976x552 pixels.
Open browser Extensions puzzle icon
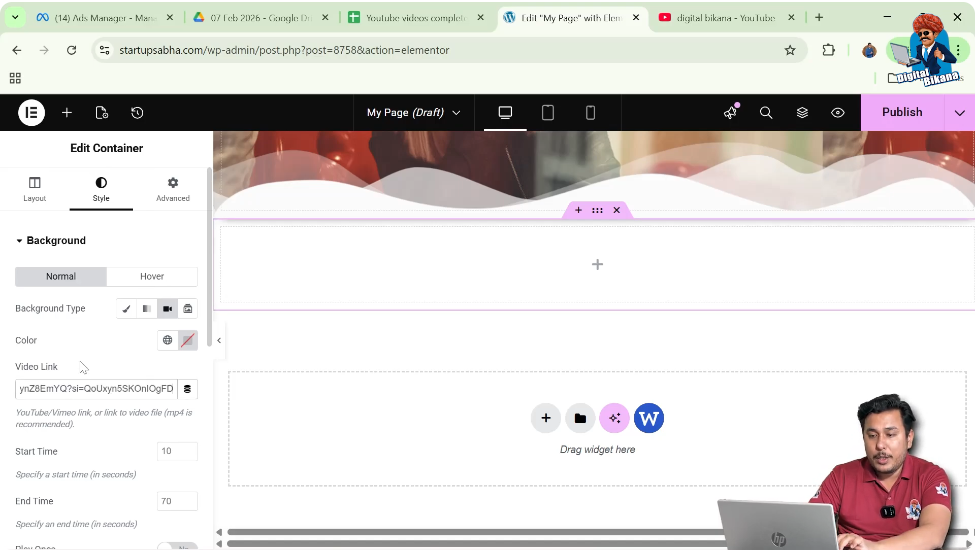click(828, 50)
